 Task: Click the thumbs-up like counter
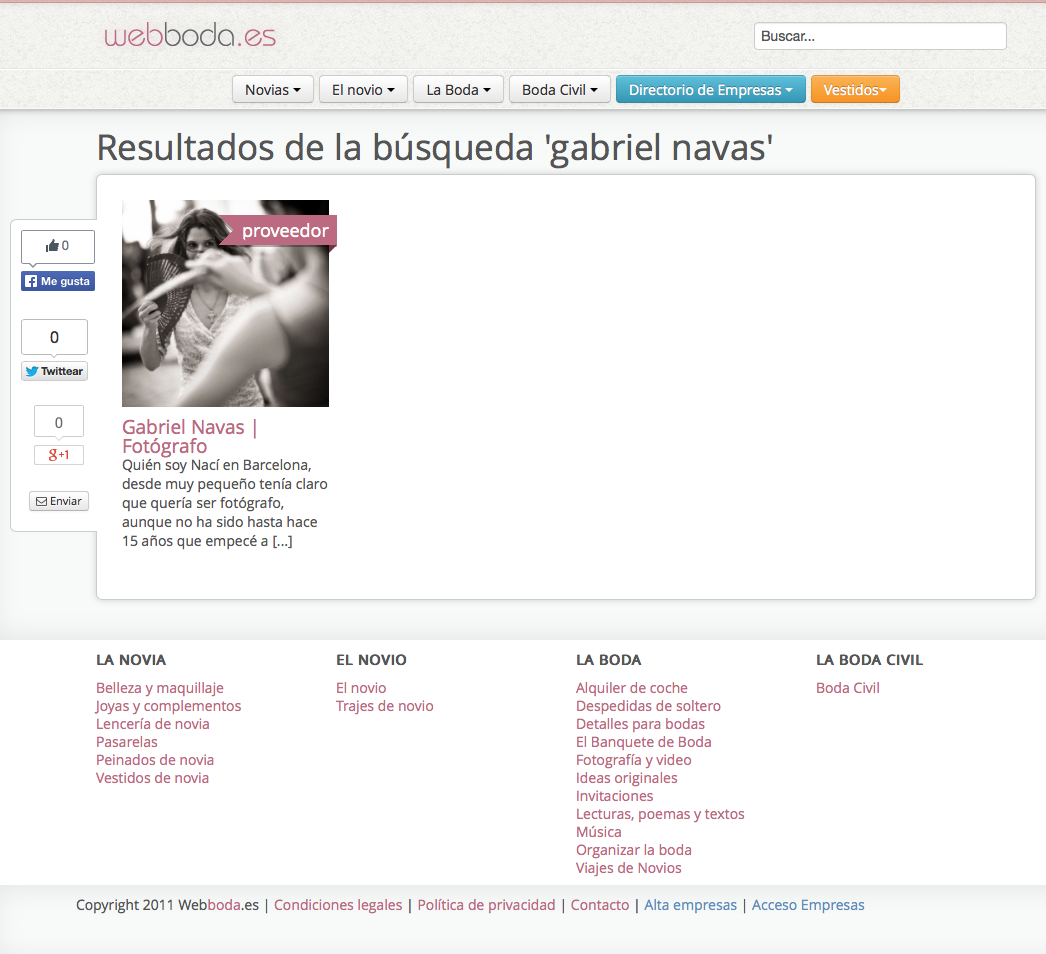click(58, 246)
